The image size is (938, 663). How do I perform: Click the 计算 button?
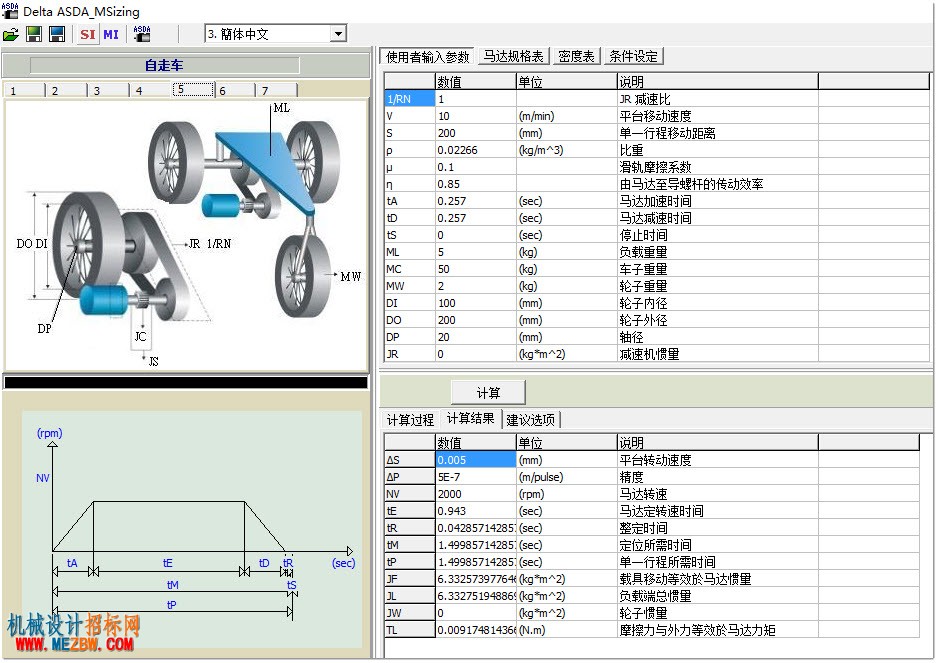[488, 393]
